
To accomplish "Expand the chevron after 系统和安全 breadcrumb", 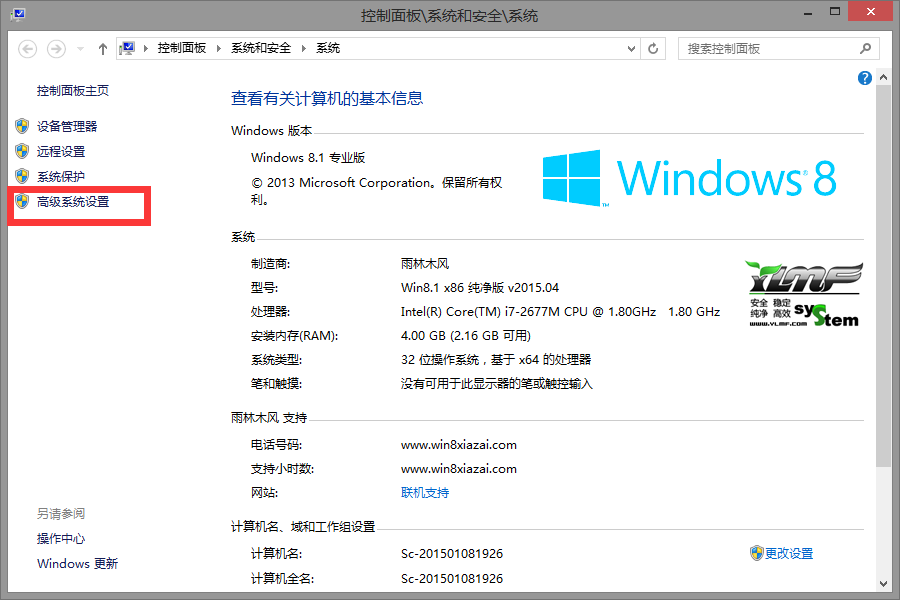I will [304, 48].
